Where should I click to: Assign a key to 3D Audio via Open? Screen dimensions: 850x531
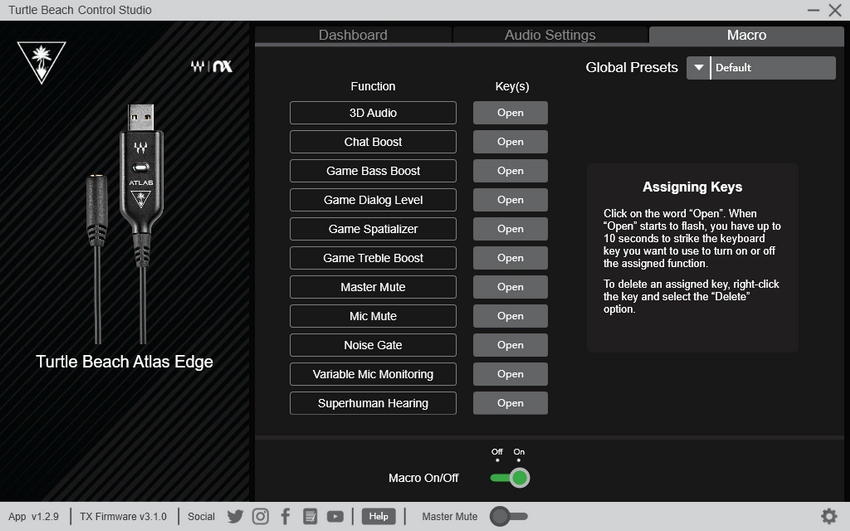click(x=510, y=113)
